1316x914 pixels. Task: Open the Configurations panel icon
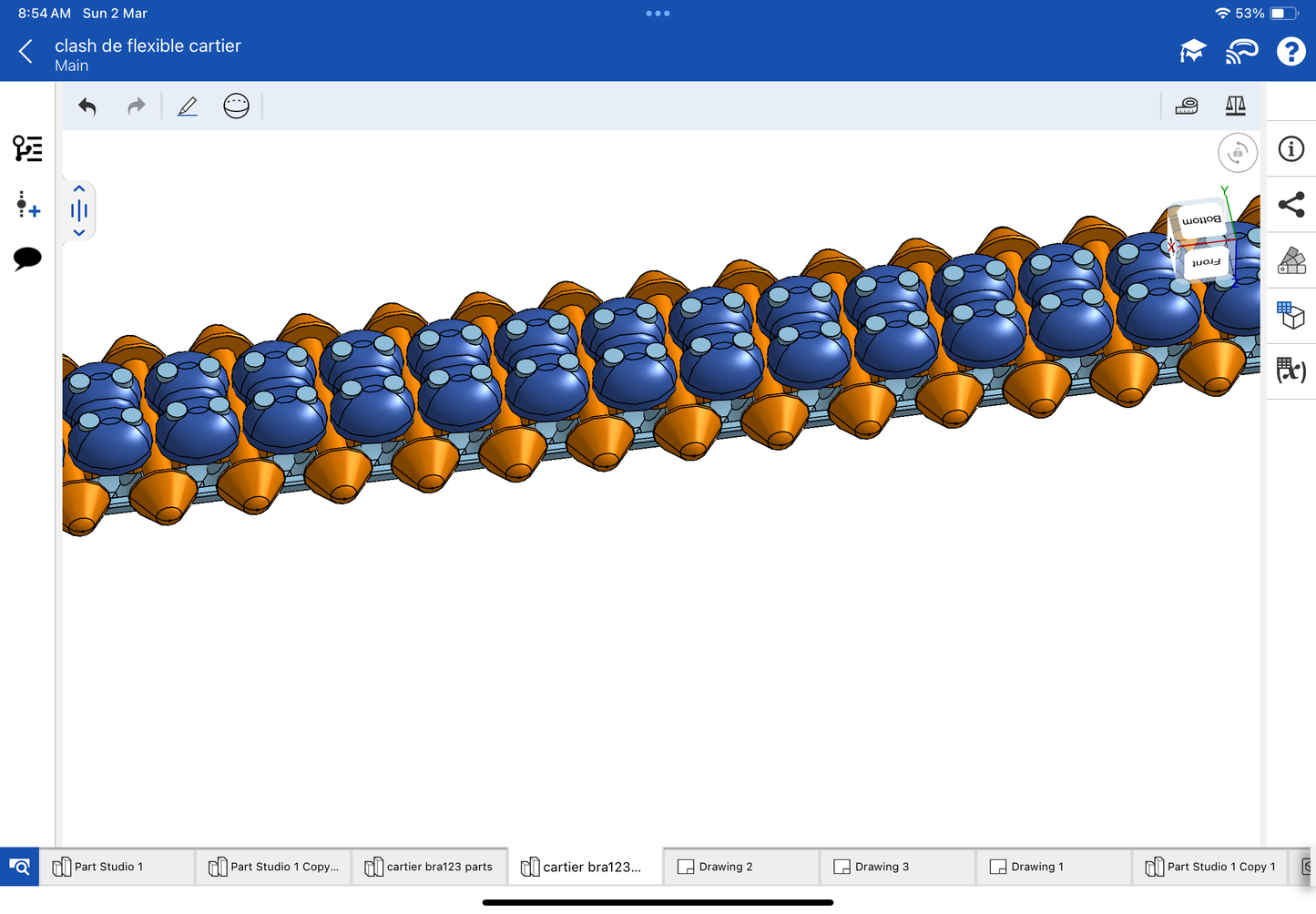point(1291,315)
